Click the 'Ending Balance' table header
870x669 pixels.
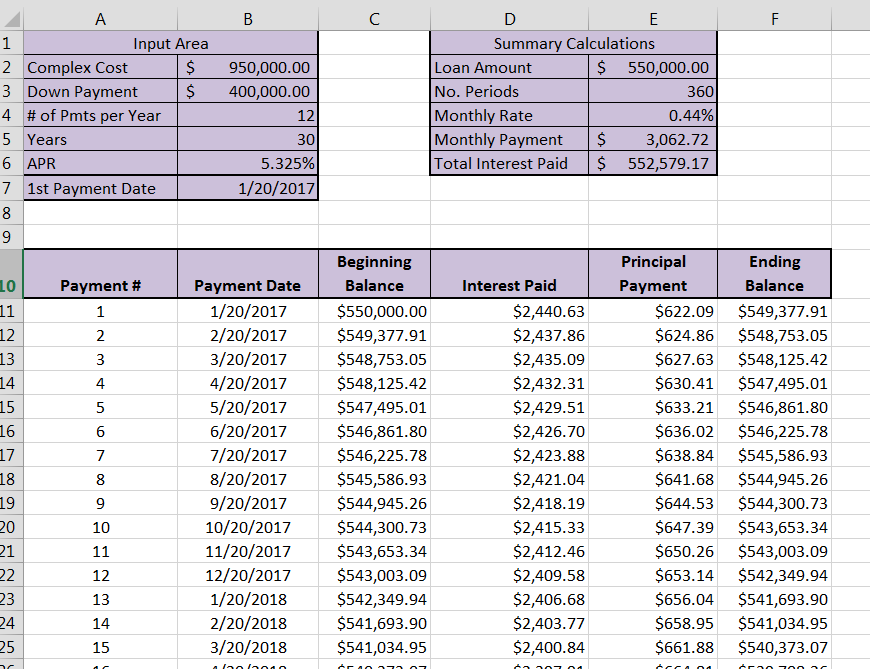775,273
